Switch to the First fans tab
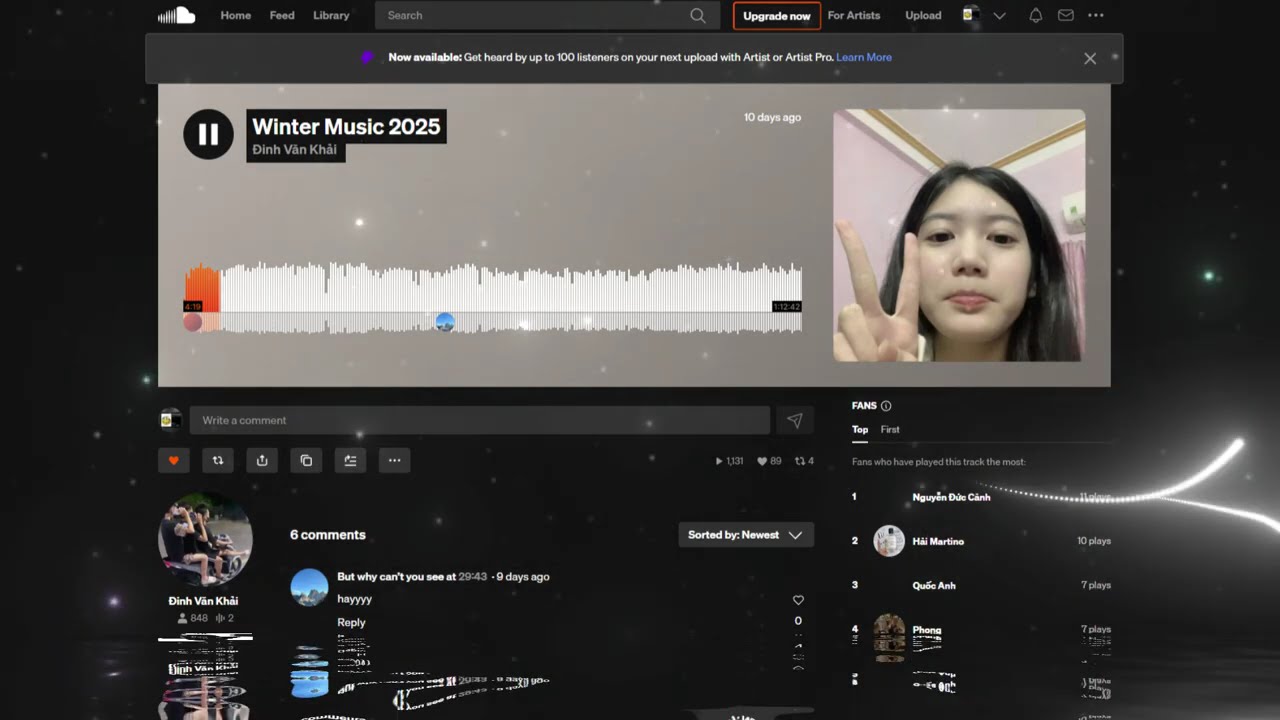 click(x=890, y=430)
